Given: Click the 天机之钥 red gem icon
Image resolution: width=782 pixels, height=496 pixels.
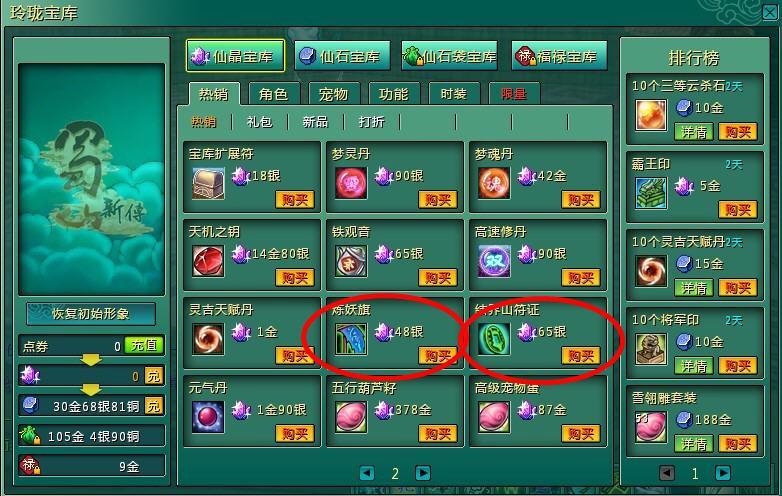Looking at the screenshot, I should click(208, 261).
